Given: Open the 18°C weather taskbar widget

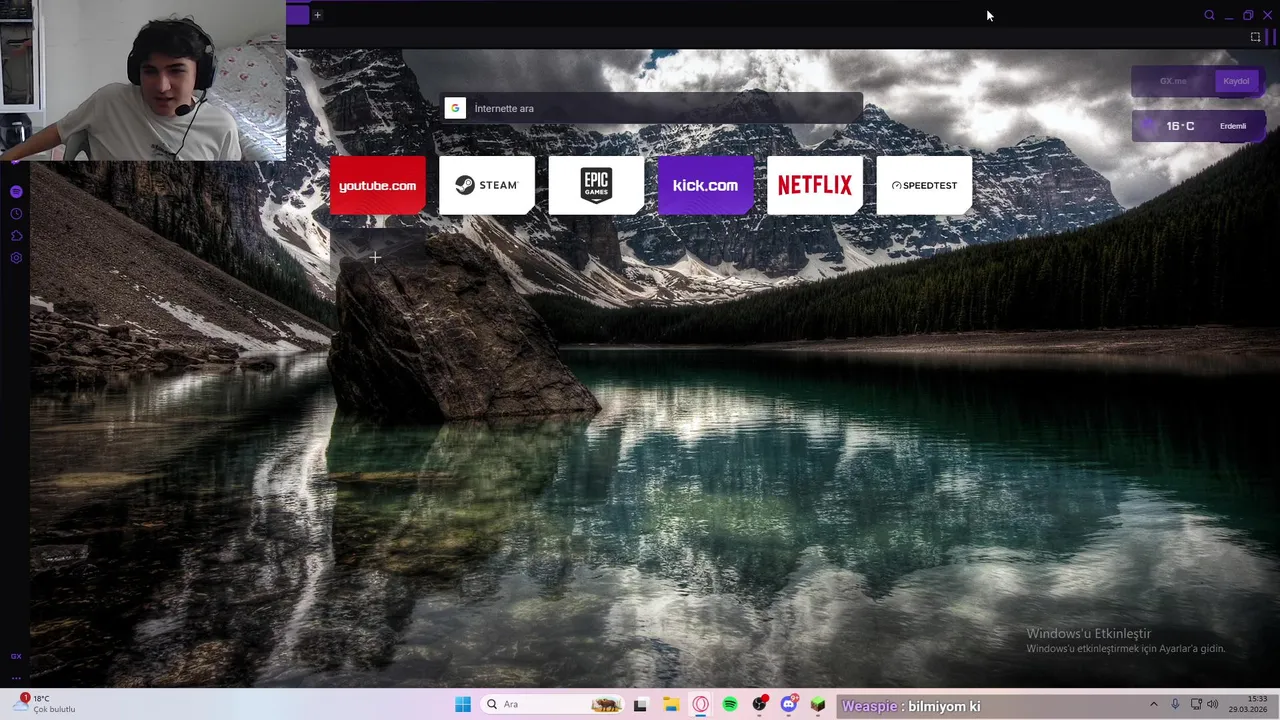Looking at the screenshot, I should [45, 704].
